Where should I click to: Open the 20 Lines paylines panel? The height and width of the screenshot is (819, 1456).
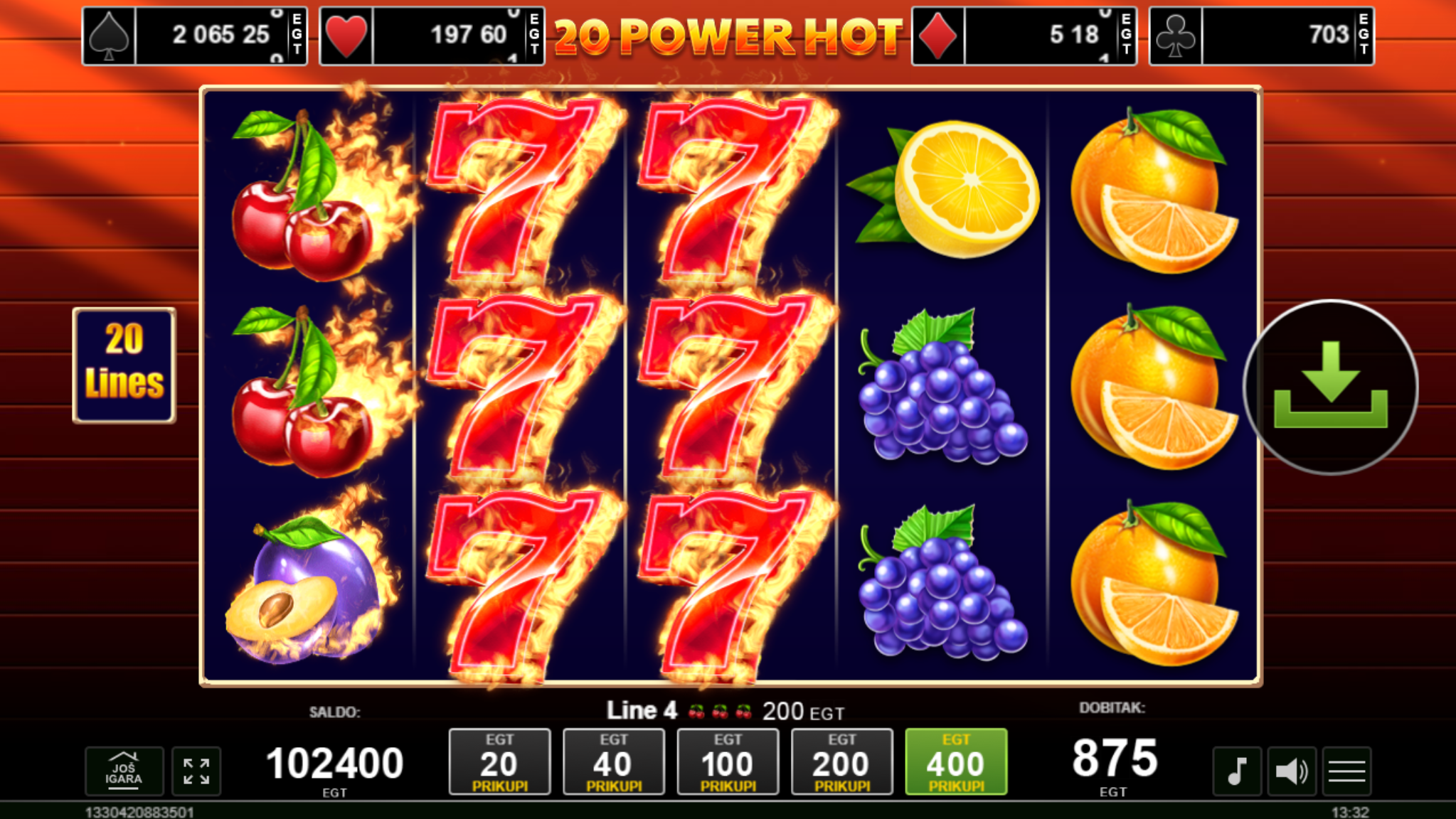tap(124, 365)
